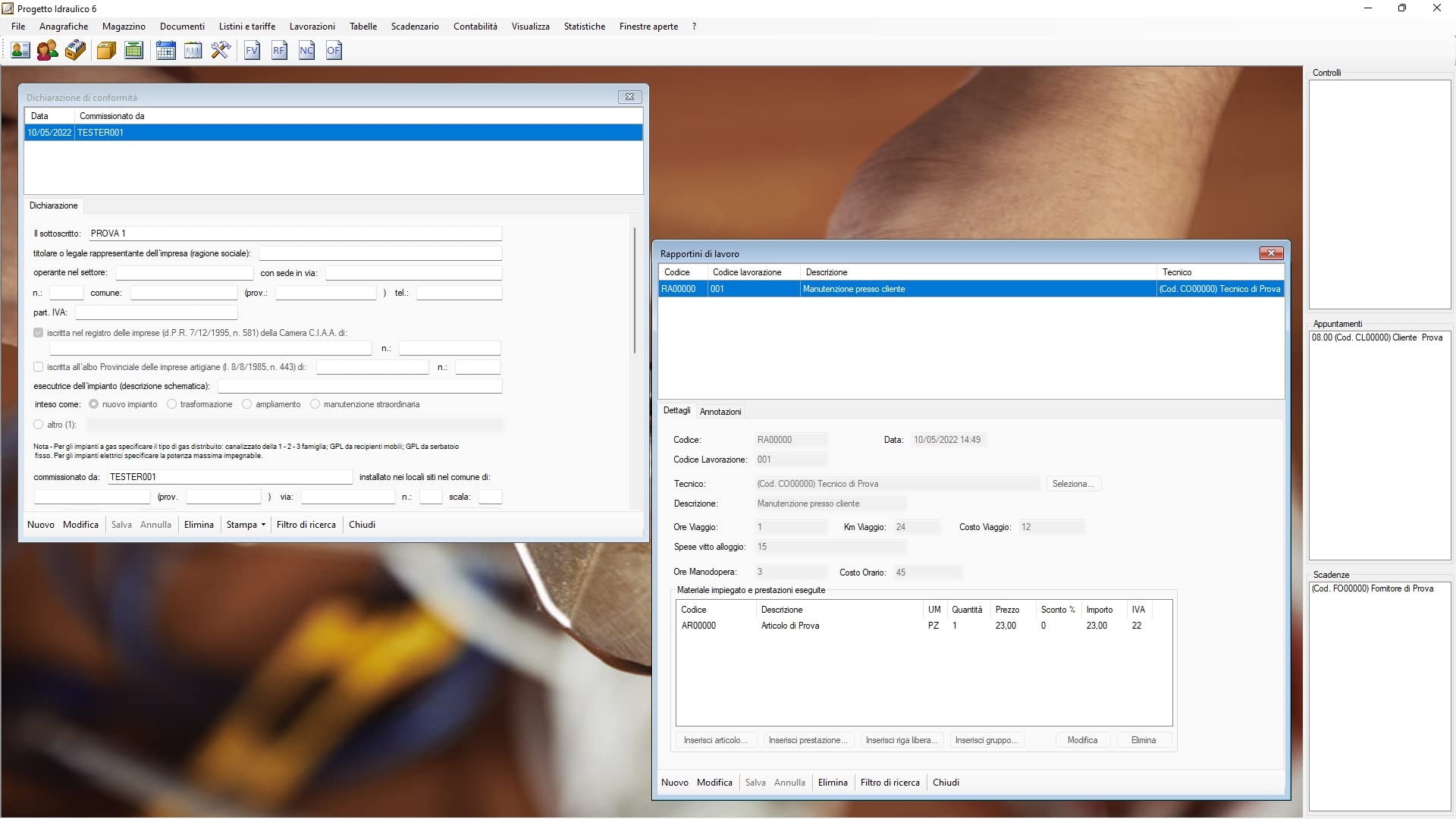
Task: Click the Inserisci articolo... button
Action: tap(715, 740)
